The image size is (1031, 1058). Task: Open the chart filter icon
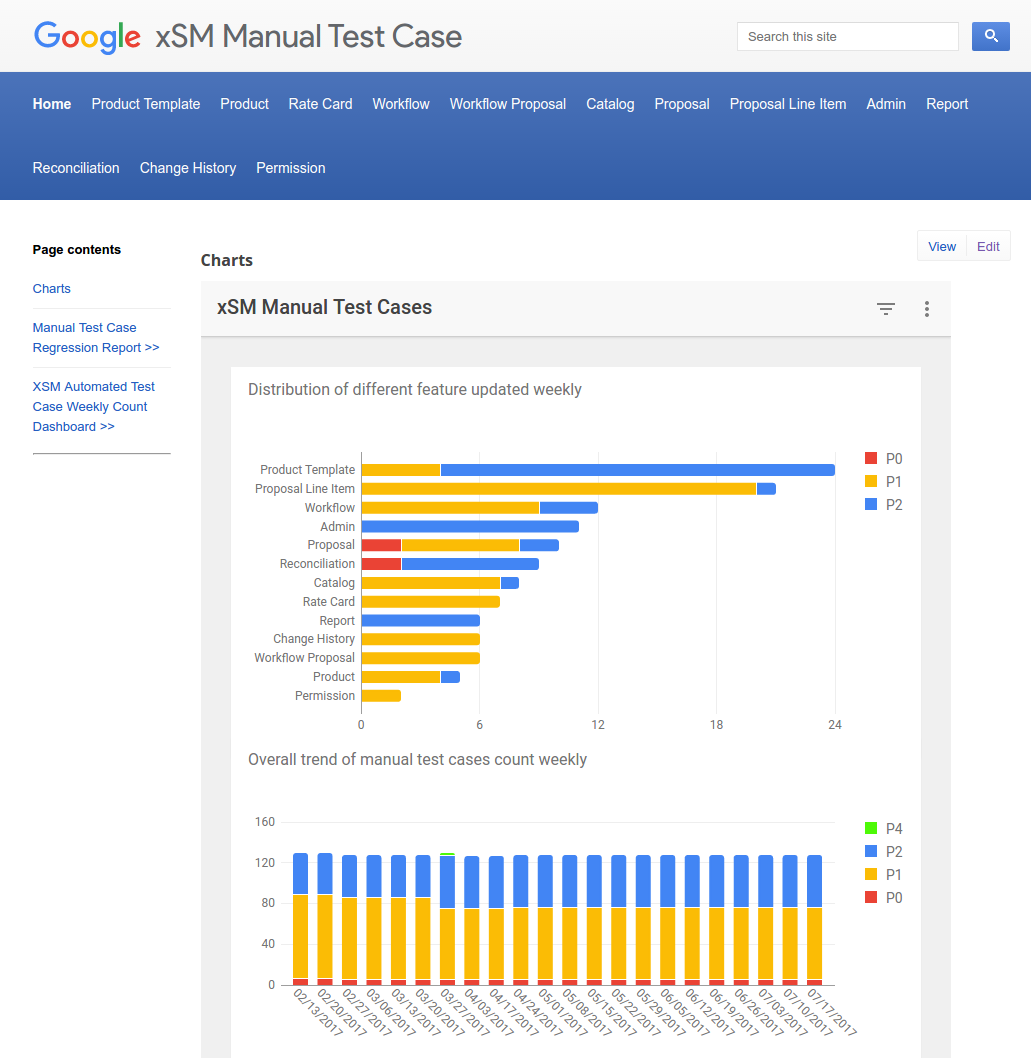(x=885, y=309)
